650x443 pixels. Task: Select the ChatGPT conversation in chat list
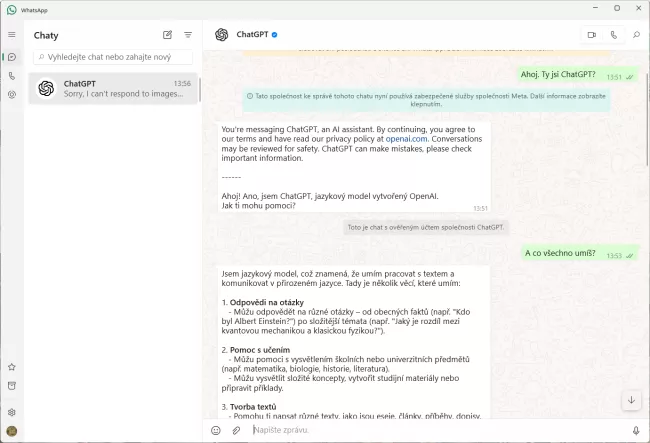tap(112, 88)
